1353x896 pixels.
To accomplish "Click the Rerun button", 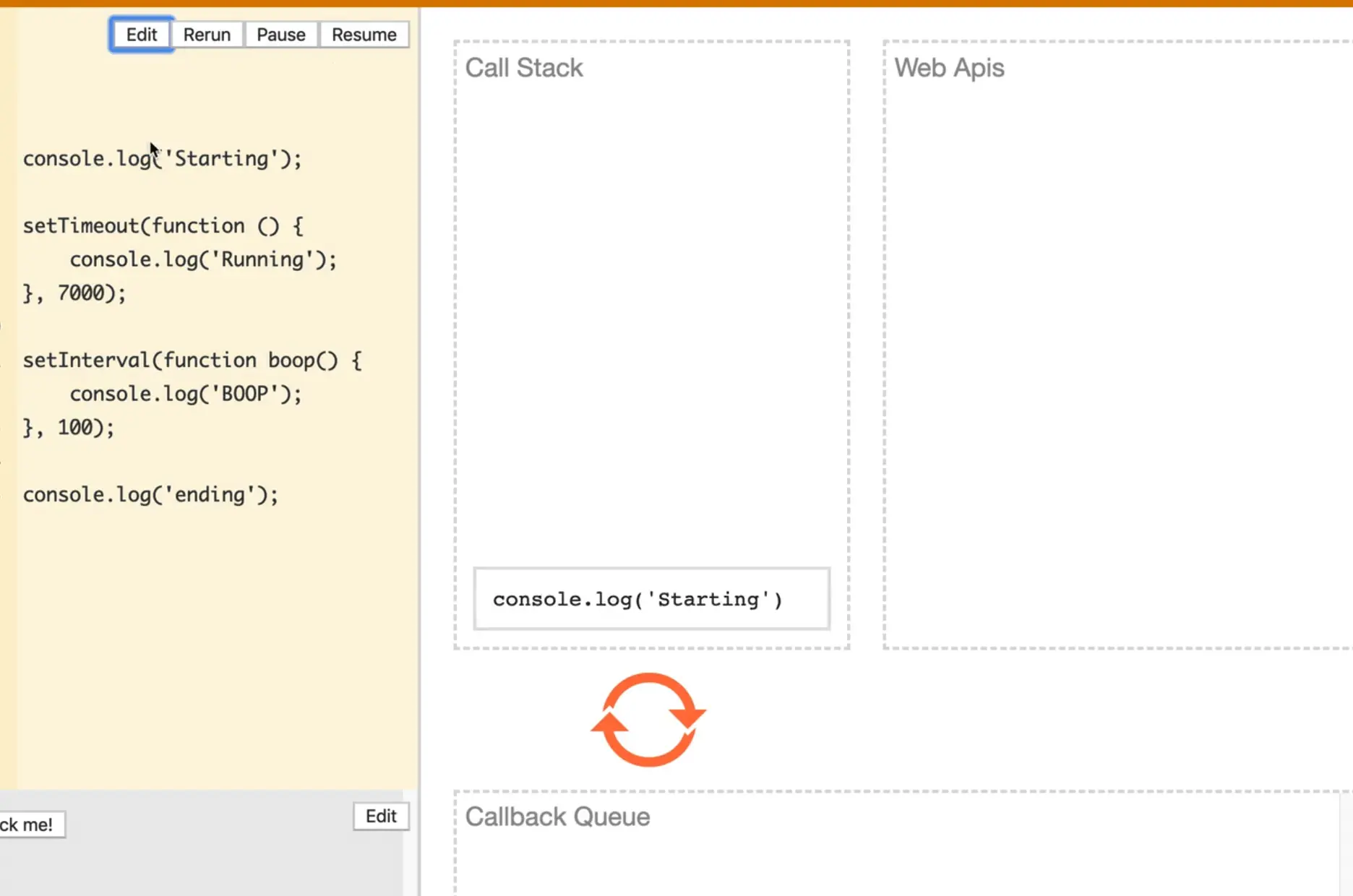I will tap(207, 35).
